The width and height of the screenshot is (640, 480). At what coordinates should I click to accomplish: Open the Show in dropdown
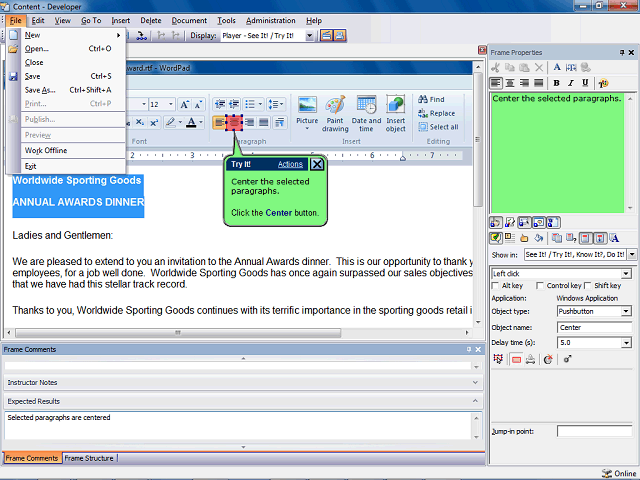coord(632,254)
